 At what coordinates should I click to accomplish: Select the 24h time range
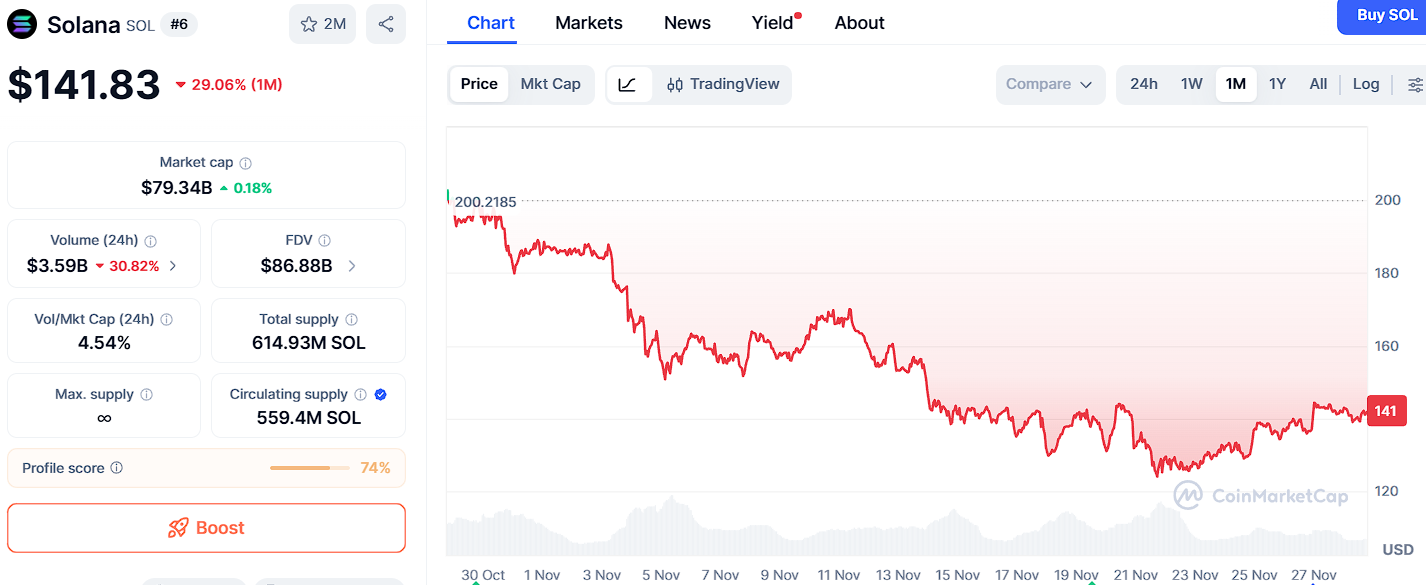1143,84
